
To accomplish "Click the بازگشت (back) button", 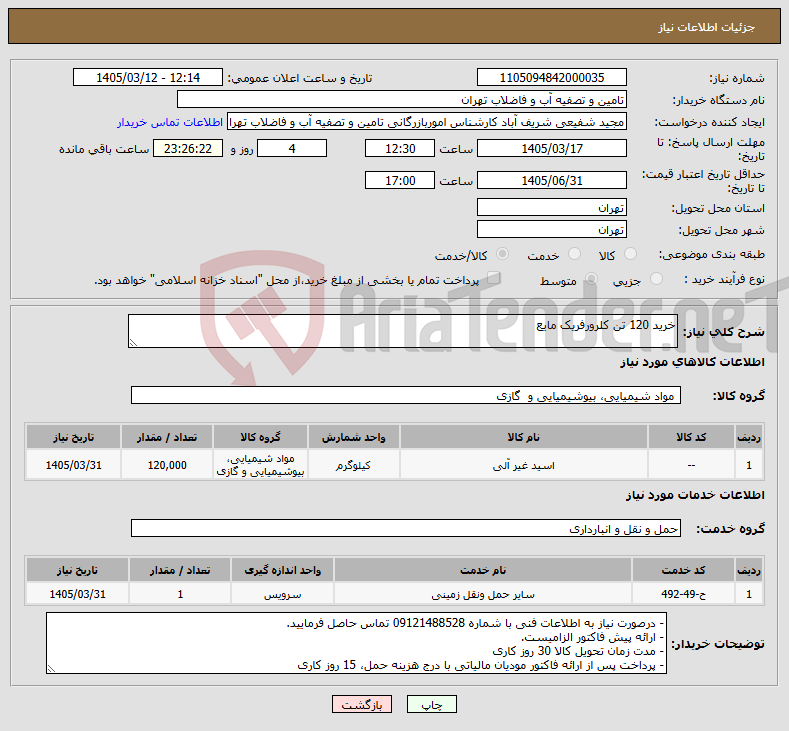I will click(x=362, y=704).
